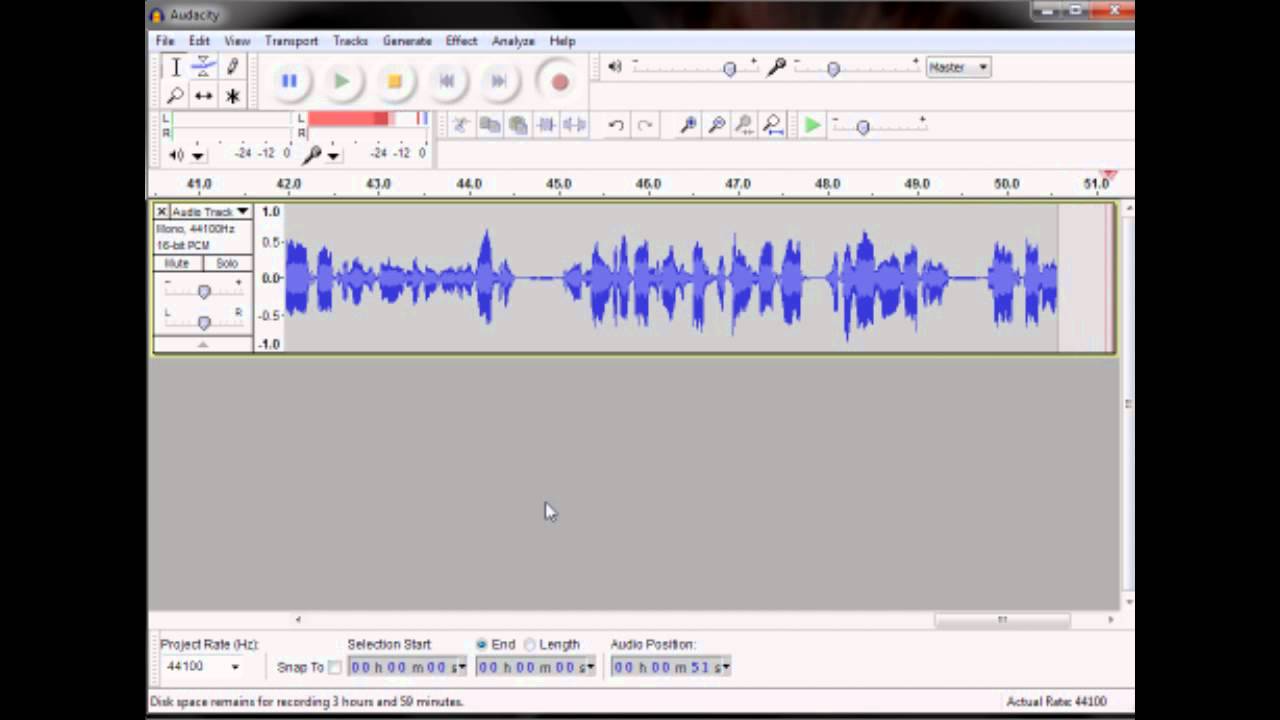This screenshot has height=720, width=1280.
Task: Click the horizontal scrollbar thumb
Action: [x=1002, y=620]
